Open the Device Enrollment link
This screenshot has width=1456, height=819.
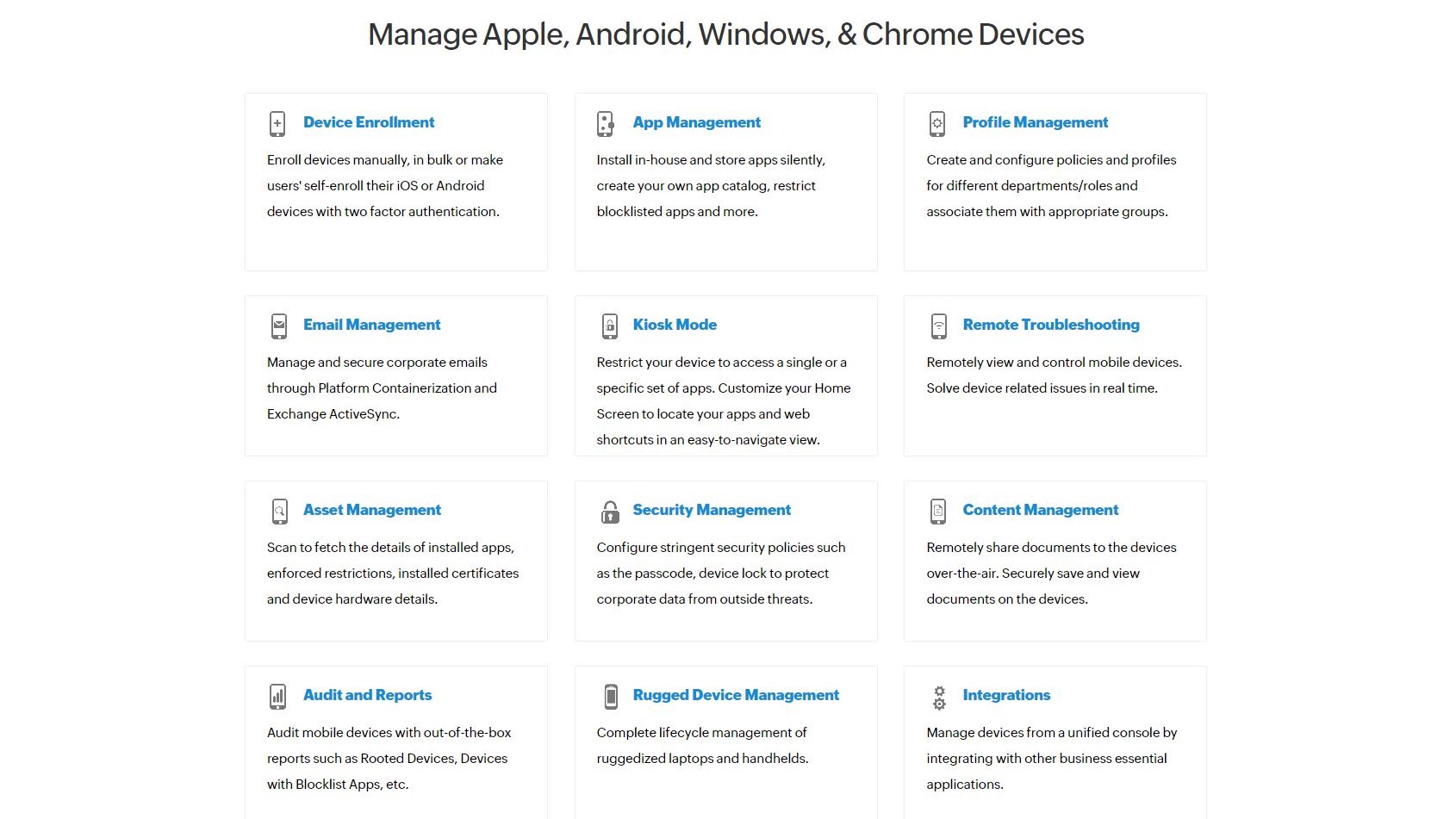(x=369, y=122)
